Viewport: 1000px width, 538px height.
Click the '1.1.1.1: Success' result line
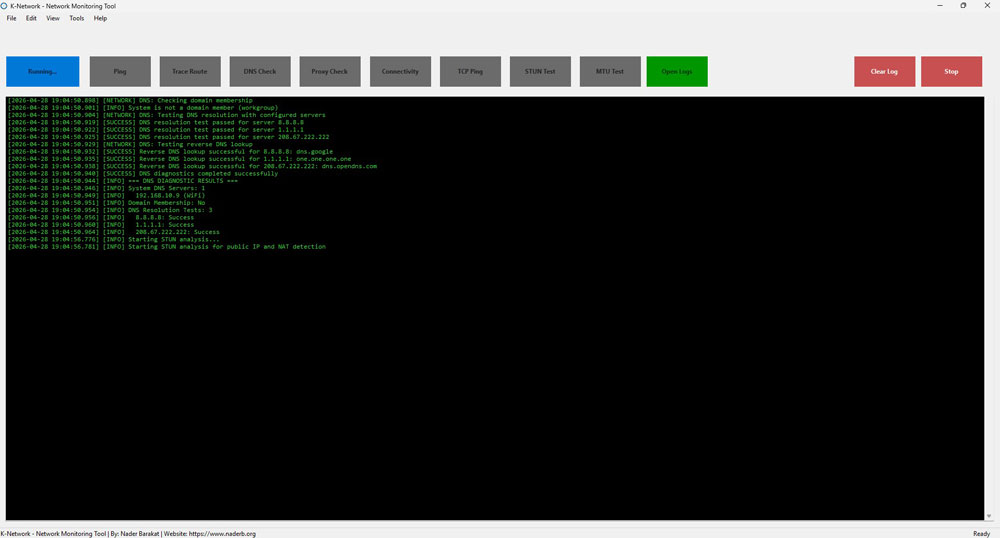point(101,225)
